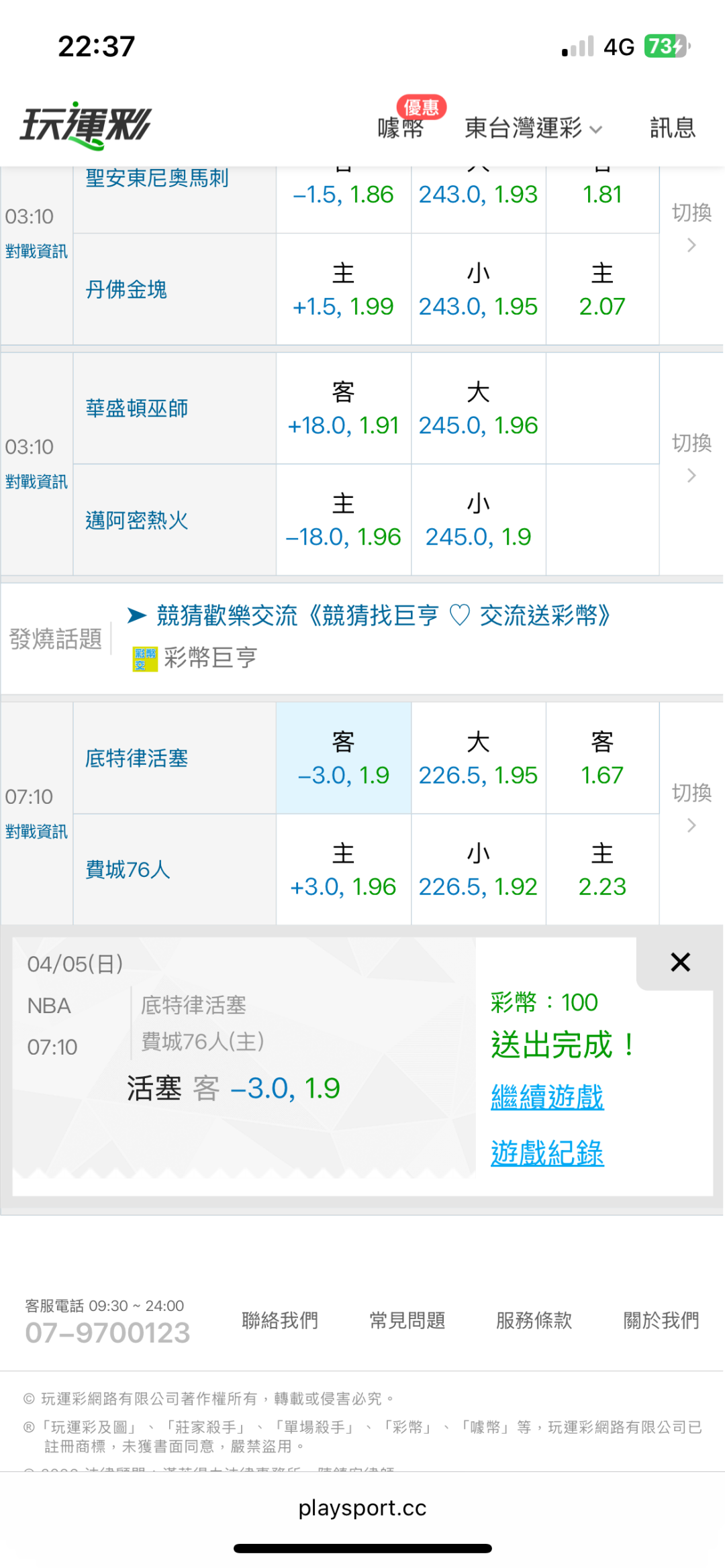Select Nuggets home moneyline 2.07
Image resolution: width=725 pixels, height=1568 pixels.
tap(602, 290)
